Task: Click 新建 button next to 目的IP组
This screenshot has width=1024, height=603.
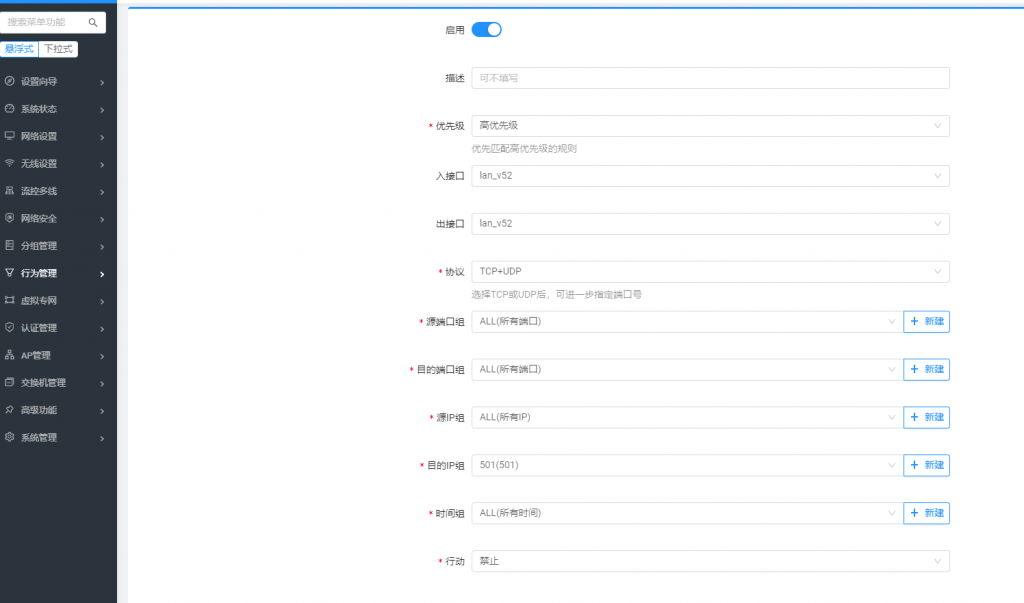Action: pyautogui.click(x=927, y=465)
